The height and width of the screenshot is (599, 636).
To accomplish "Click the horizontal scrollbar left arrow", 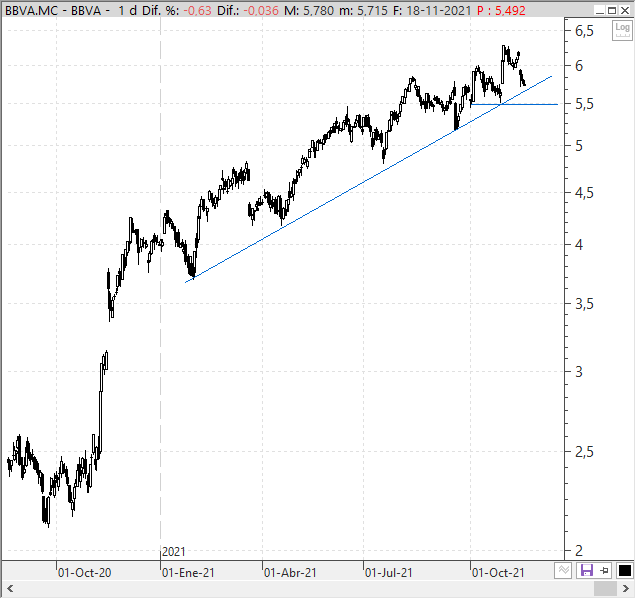I will (10, 588).
